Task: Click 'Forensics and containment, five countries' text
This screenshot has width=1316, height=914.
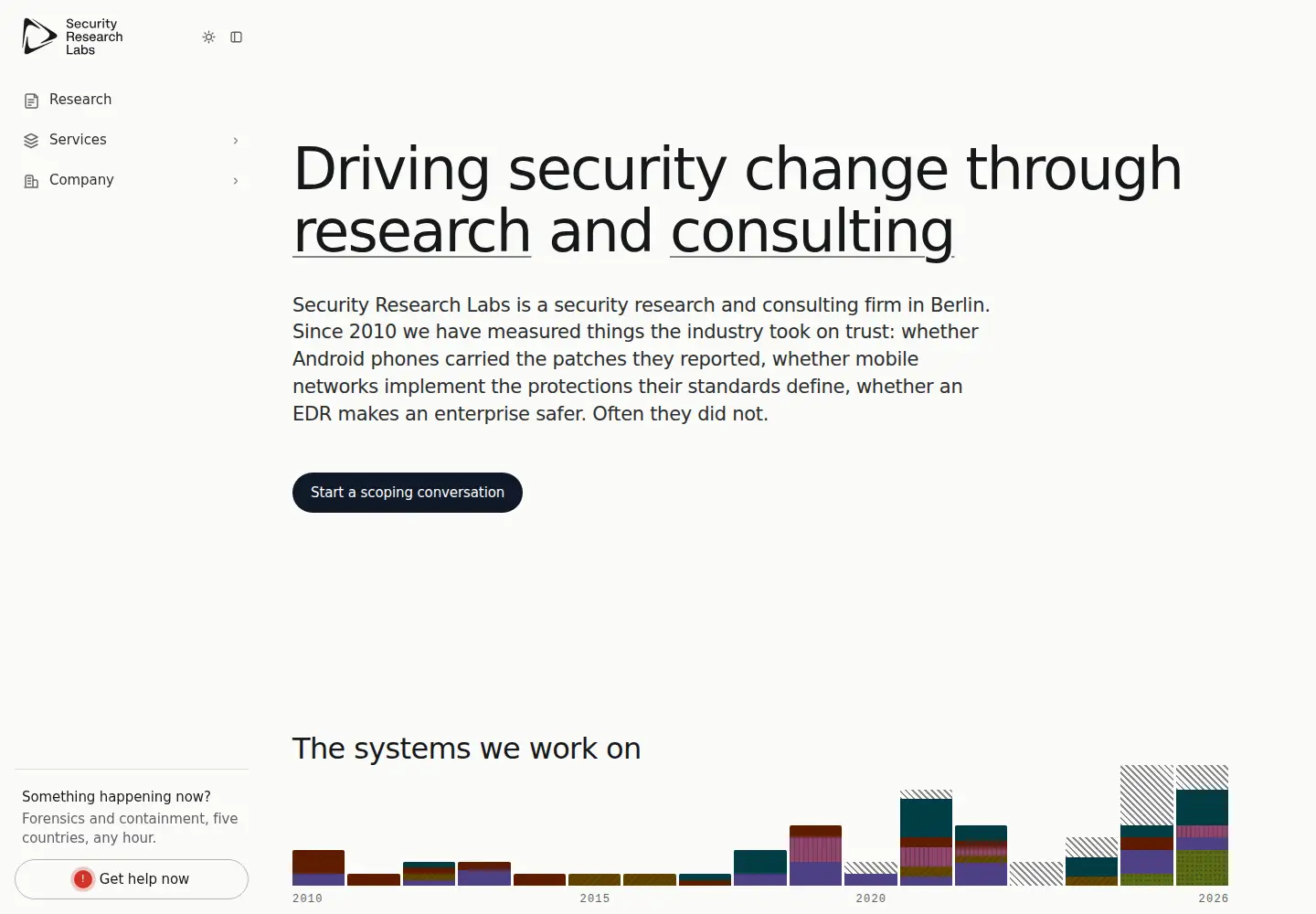Action: tap(130, 828)
